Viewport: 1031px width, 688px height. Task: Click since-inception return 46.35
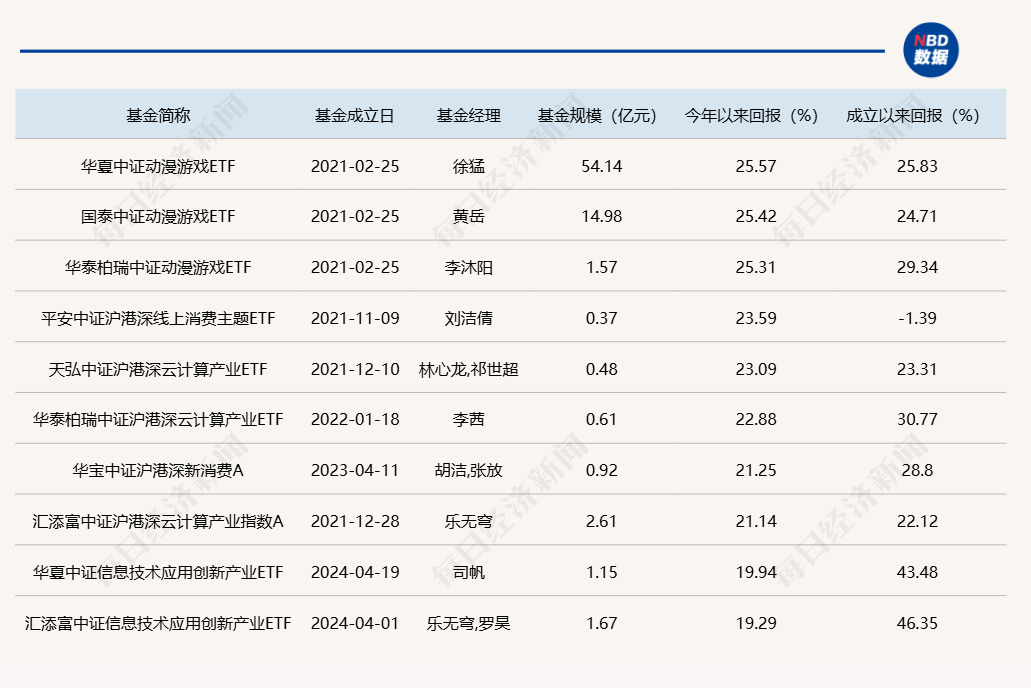[917, 624]
